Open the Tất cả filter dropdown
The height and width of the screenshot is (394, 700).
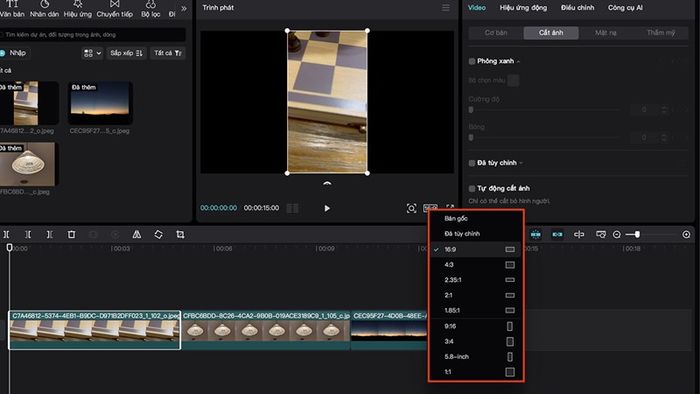pyautogui.click(x=168, y=53)
